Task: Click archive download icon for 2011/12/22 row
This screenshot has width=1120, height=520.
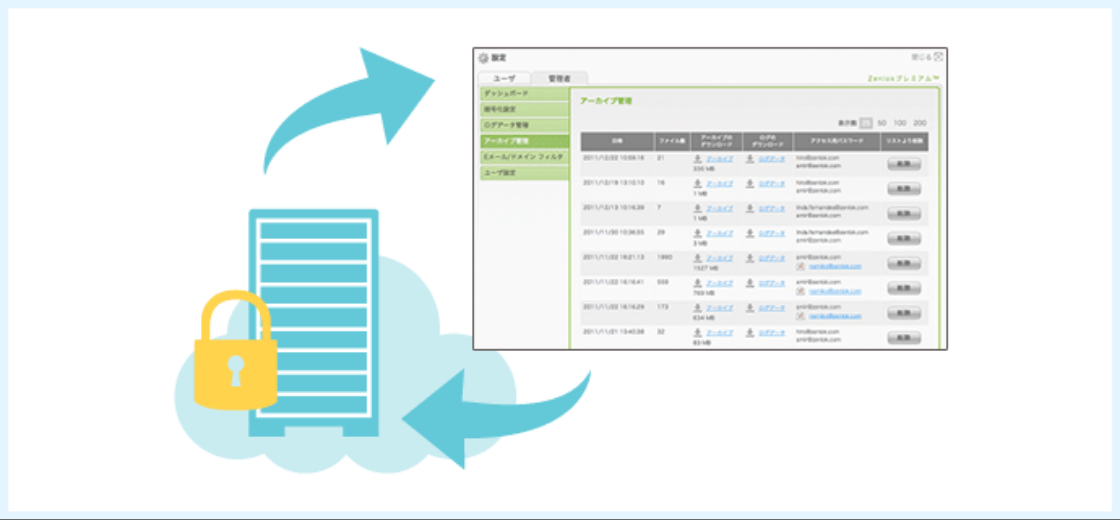Action: click(x=698, y=159)
